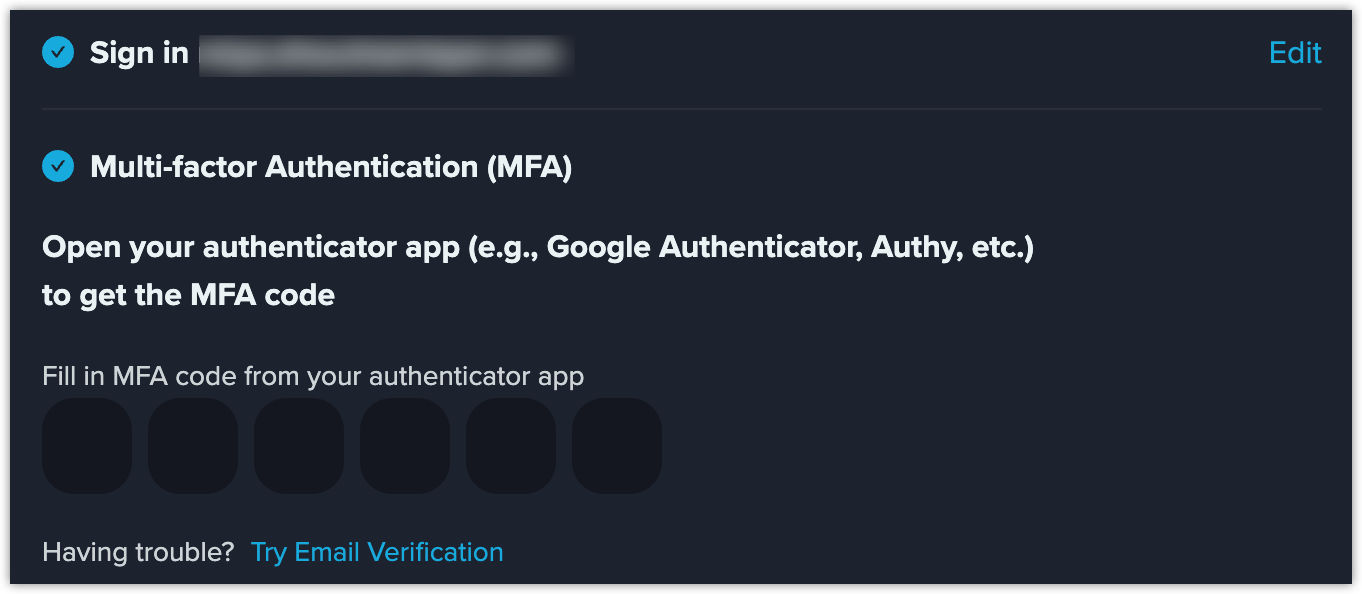Click the Sign in checkmark icon
1362x594 pixels.
click(58, 52)
